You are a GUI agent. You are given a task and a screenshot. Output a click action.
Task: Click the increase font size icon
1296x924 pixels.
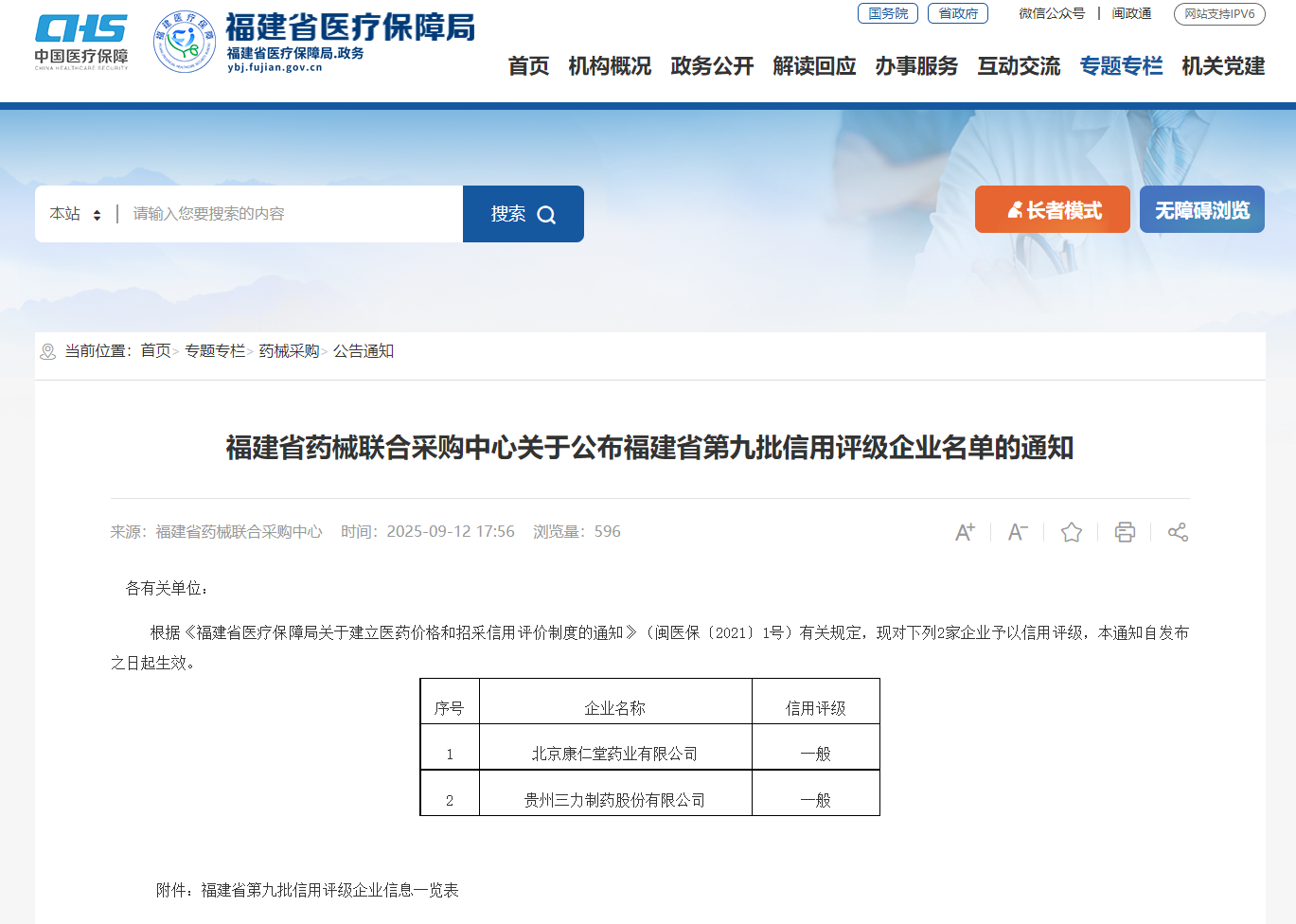(965, 532)
